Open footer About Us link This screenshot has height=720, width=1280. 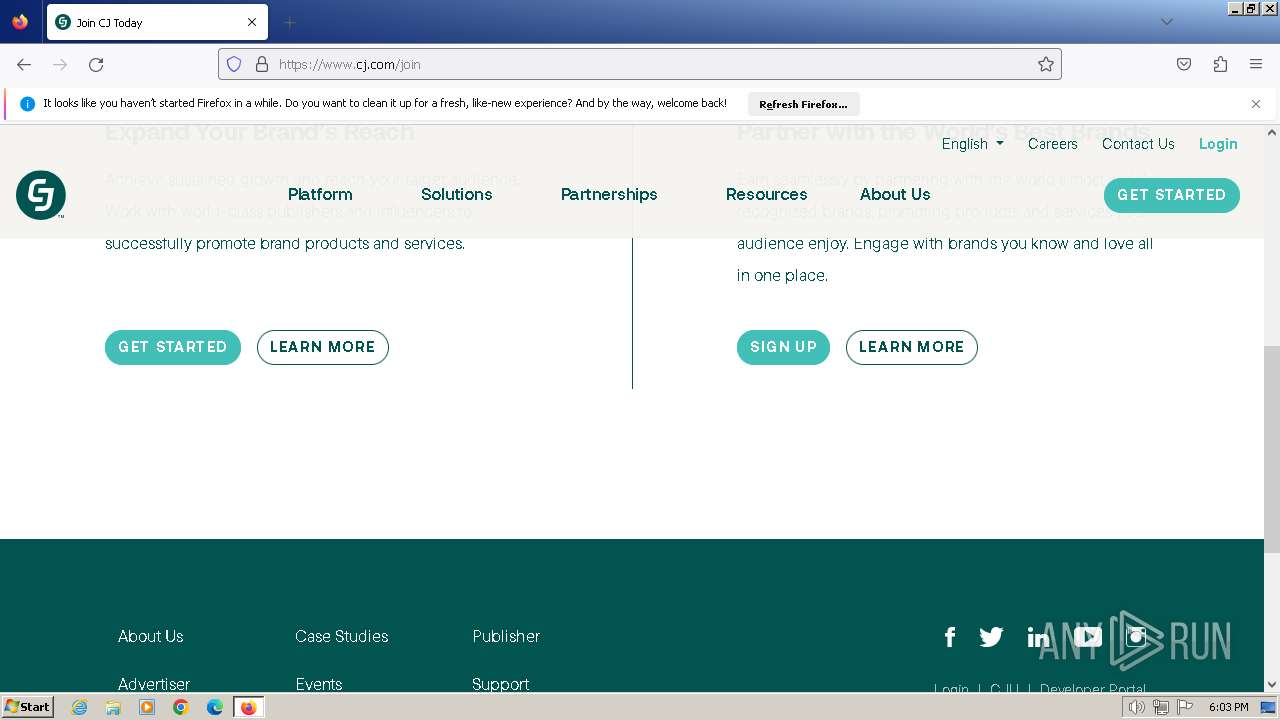[x=151, y=636]
